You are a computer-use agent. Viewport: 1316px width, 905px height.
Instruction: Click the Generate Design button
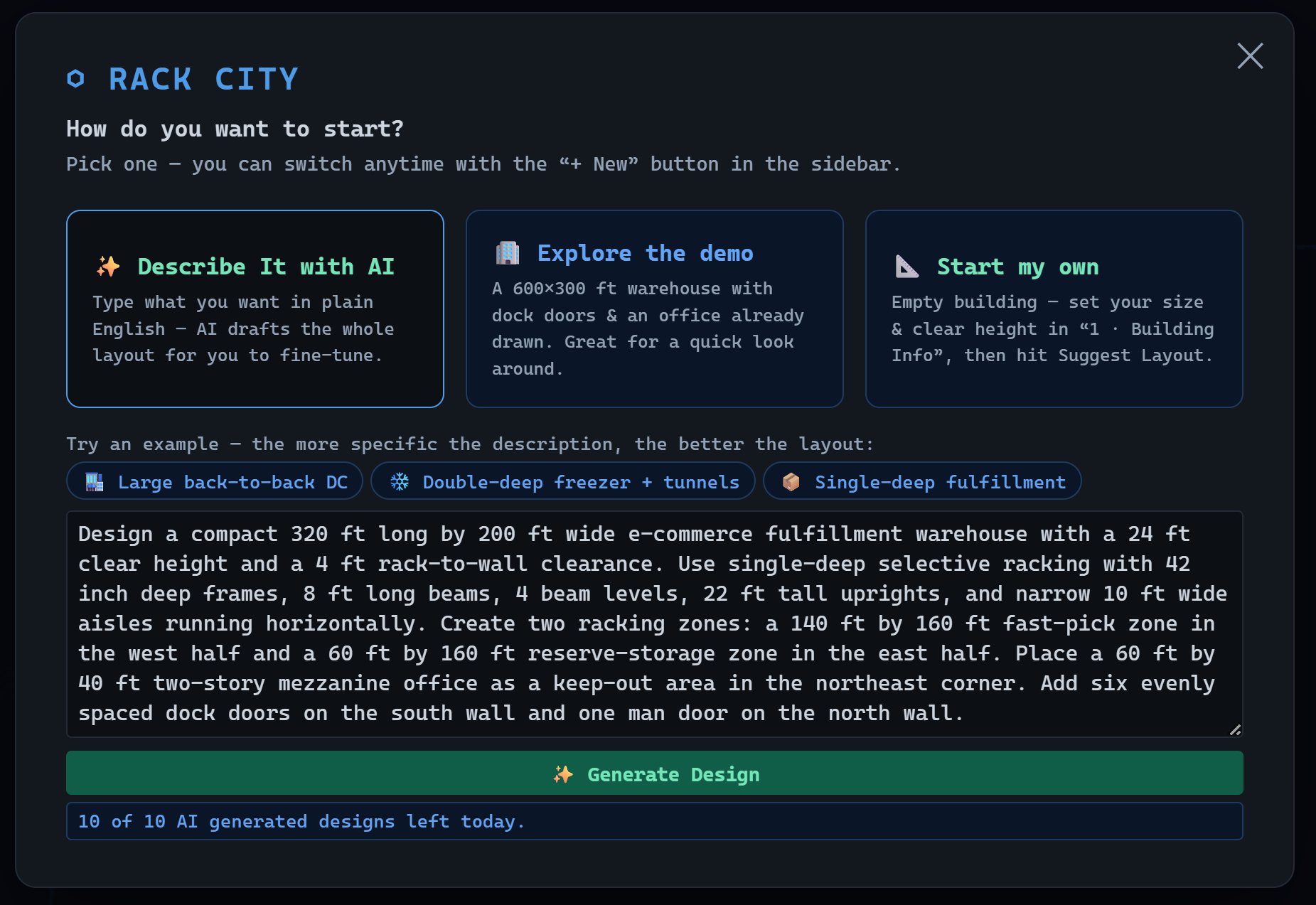point(655,773)
